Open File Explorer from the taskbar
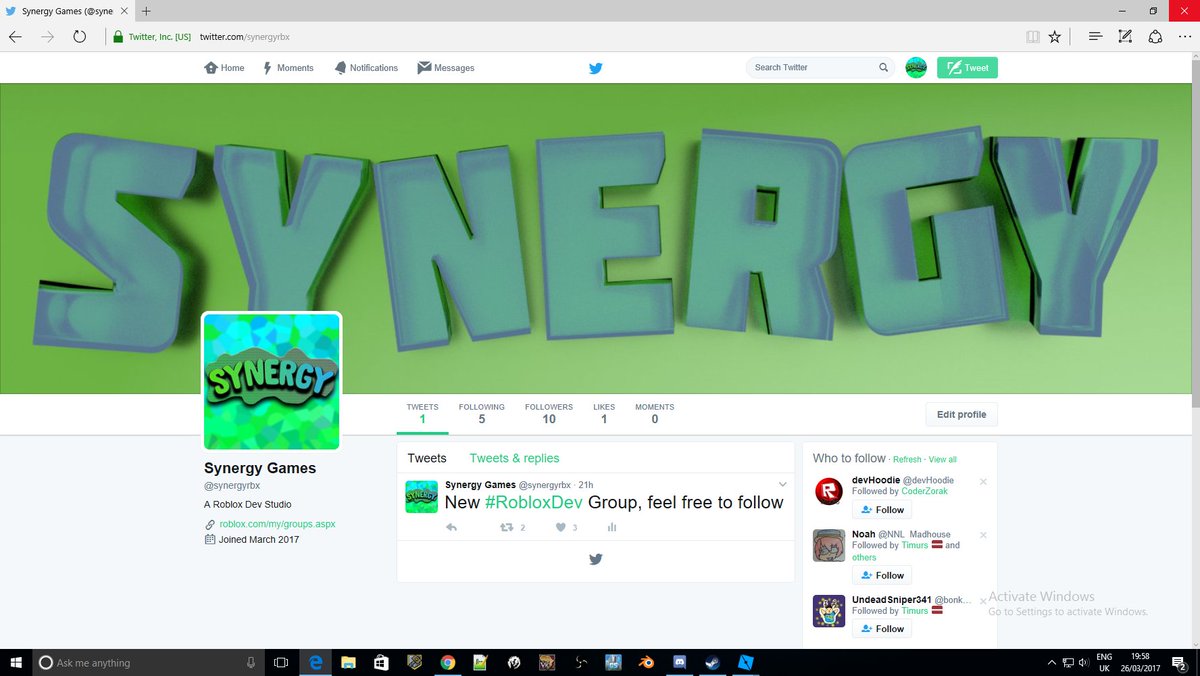This screenshot has width=1200, height=676. 348,662
